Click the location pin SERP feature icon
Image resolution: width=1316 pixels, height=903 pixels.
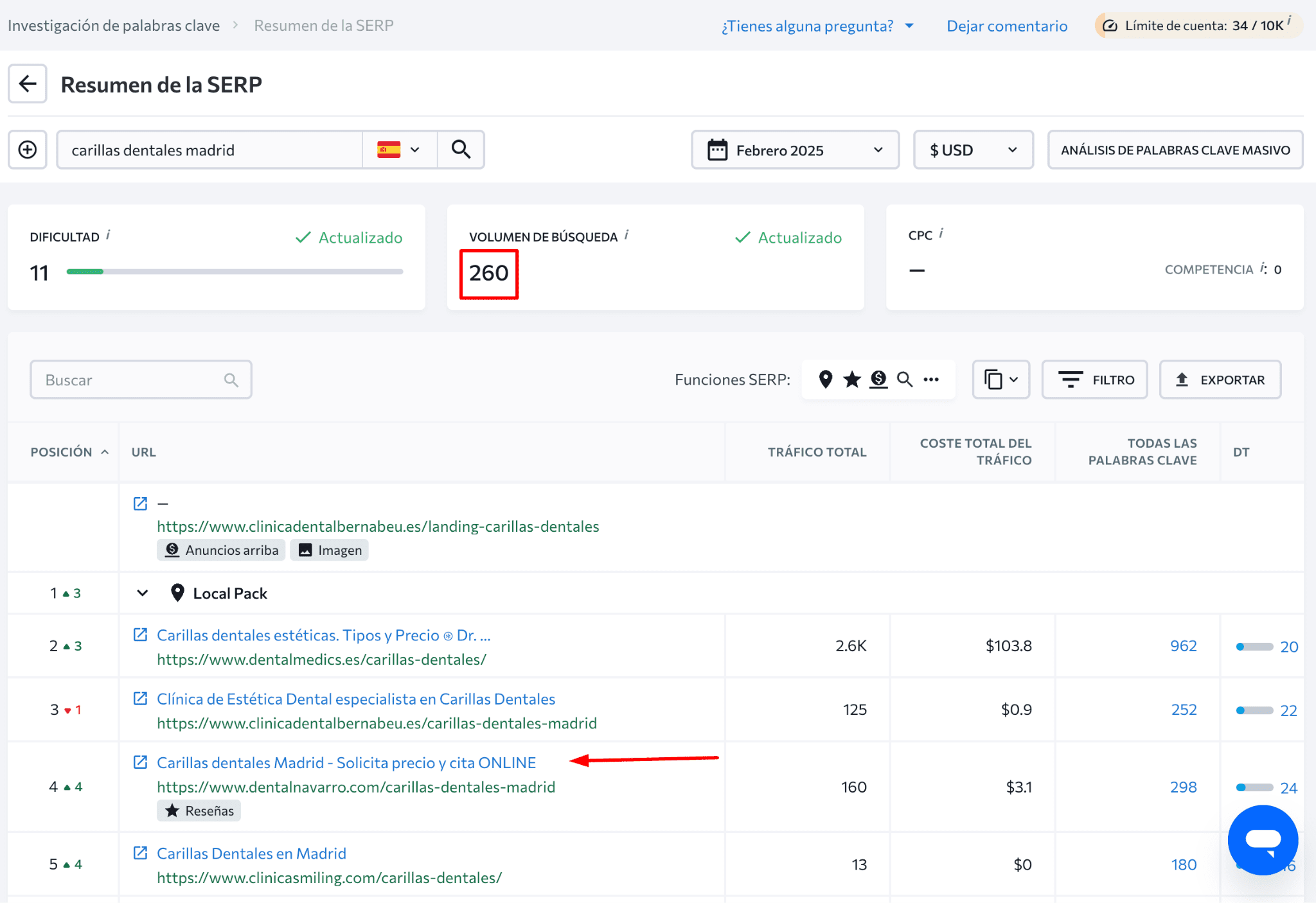point(826,380)
